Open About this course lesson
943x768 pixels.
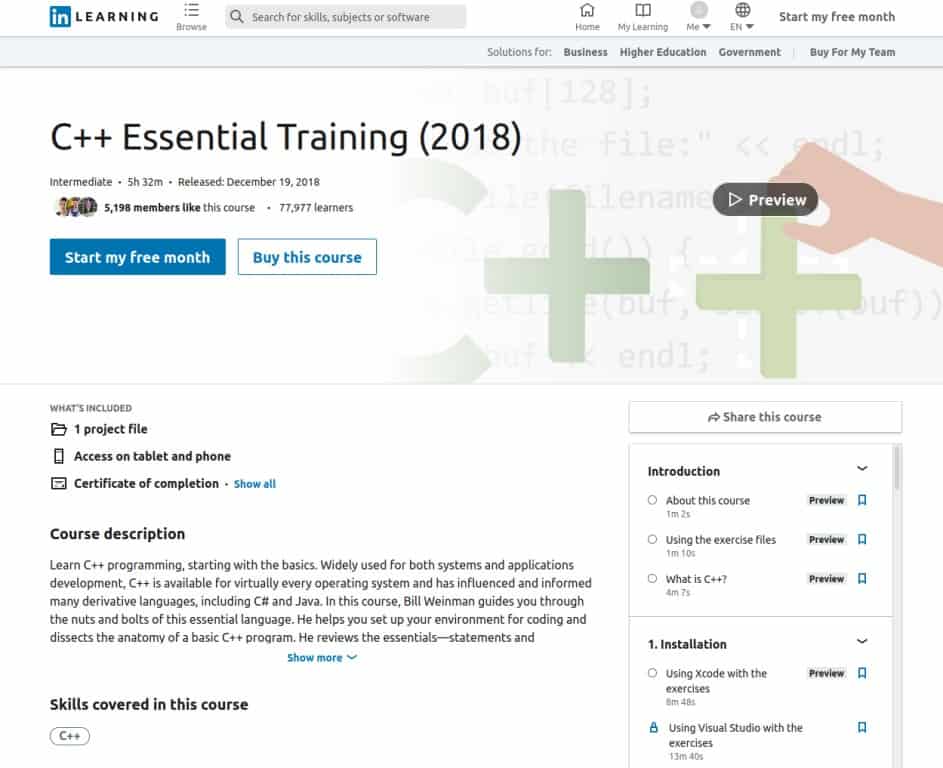click(x=707, y=500)
